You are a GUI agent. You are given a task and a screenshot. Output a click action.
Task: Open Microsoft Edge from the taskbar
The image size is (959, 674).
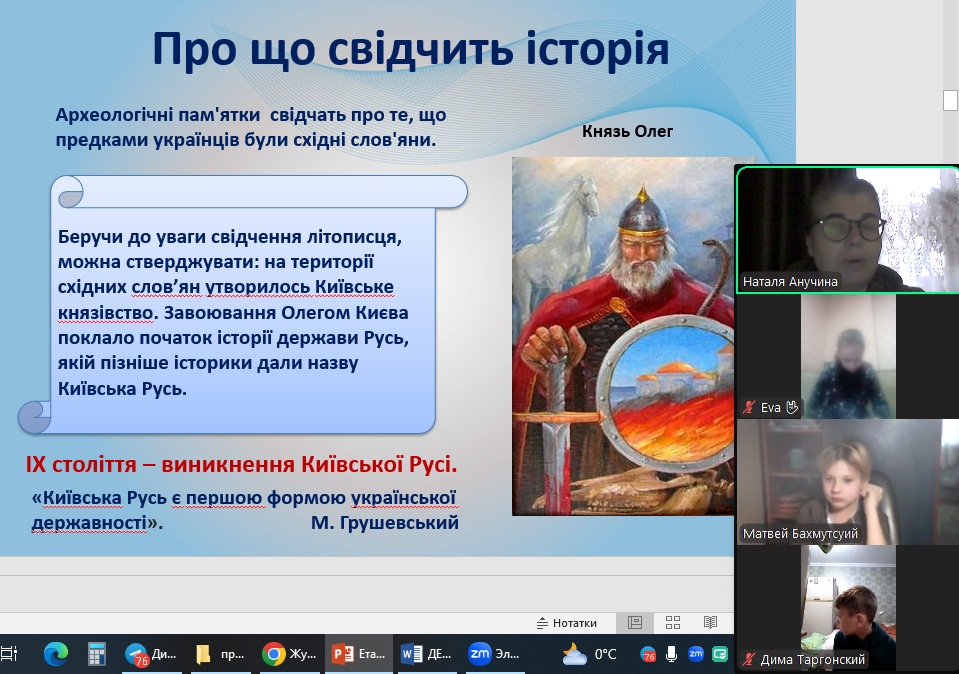point(56,654)
